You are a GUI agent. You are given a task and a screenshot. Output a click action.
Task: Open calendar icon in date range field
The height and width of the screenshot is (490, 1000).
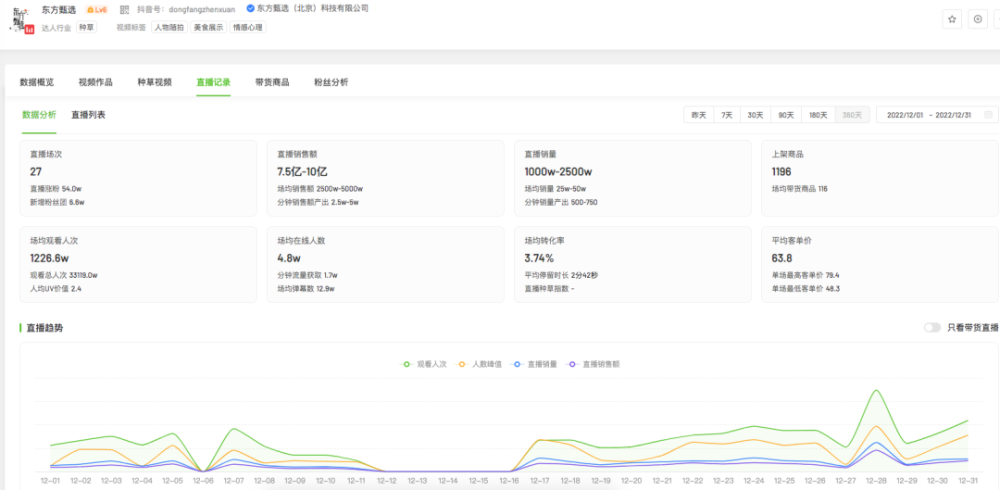[988, 115]
